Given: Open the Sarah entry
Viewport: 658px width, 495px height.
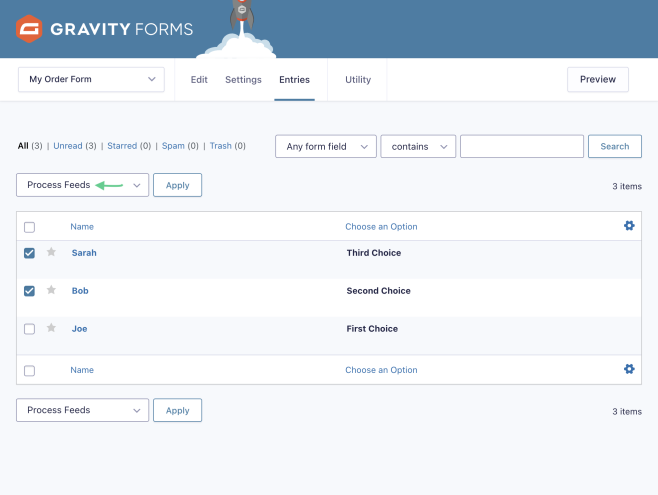Looking at the screenshot, I should tap(84, 253).
